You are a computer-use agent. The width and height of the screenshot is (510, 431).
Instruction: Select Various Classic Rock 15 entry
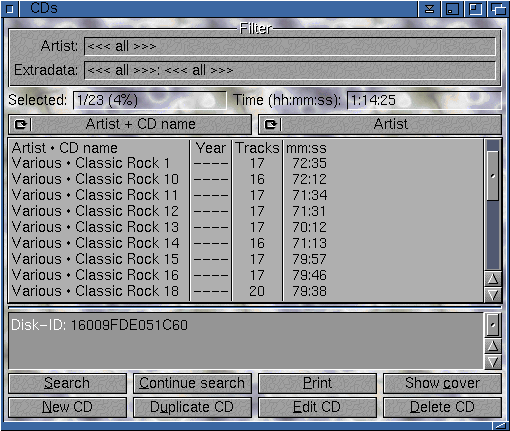click(245, 259)
